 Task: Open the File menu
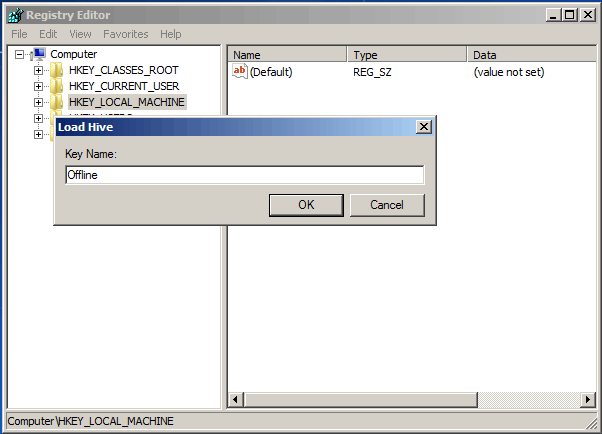[x=19, y=34]
